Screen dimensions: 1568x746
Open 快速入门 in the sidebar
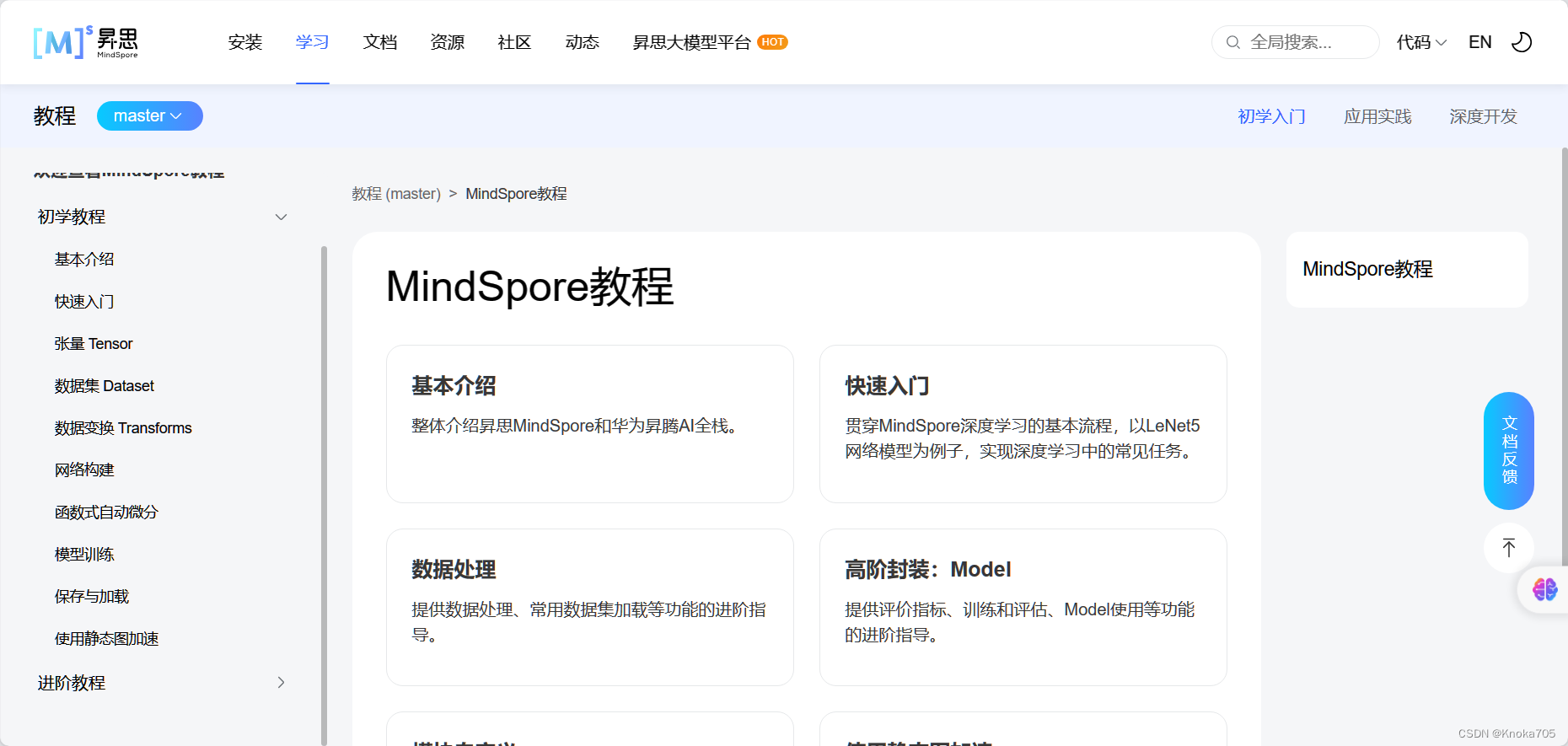[x=84, y=302]
